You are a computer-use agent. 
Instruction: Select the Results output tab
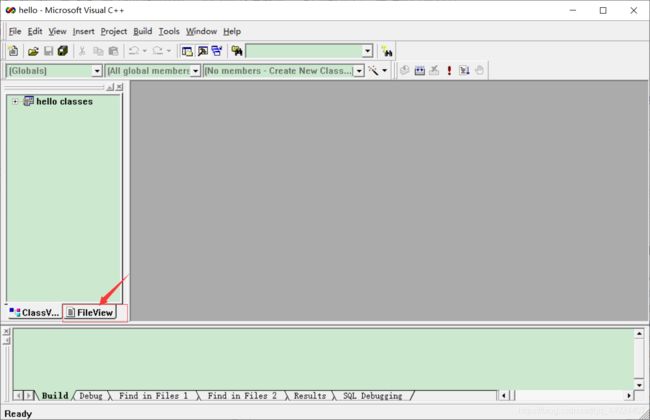(310, 396)
